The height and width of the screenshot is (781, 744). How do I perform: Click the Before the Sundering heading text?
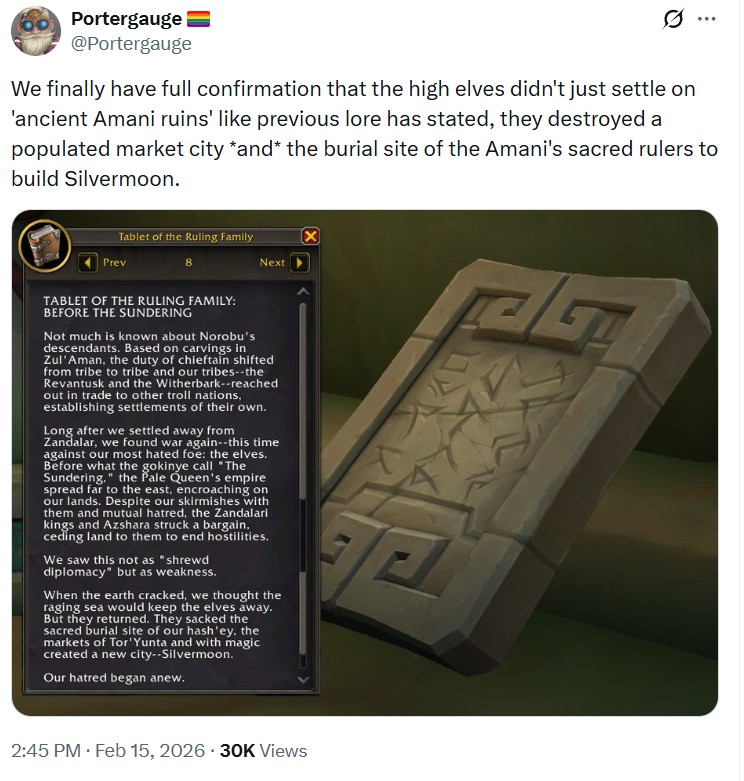[118, 313]
